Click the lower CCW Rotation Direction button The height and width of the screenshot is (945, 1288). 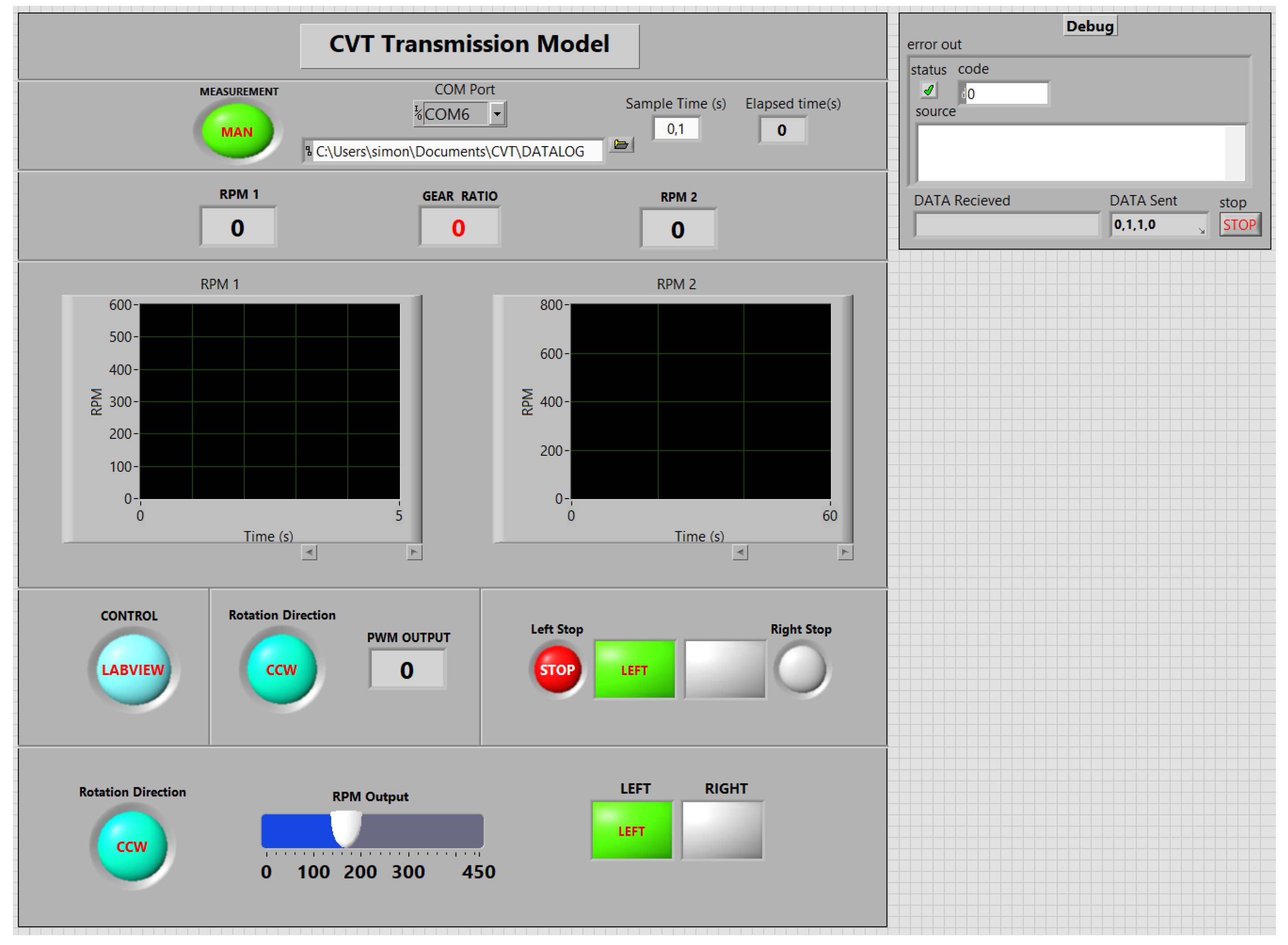pos(132,846)
